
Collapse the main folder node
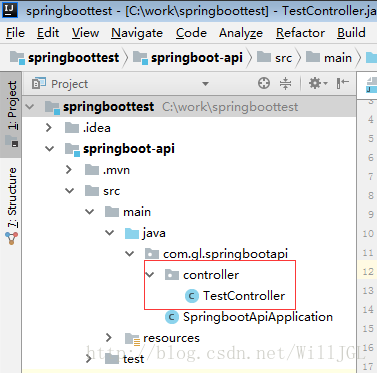[x=90, y=212]
